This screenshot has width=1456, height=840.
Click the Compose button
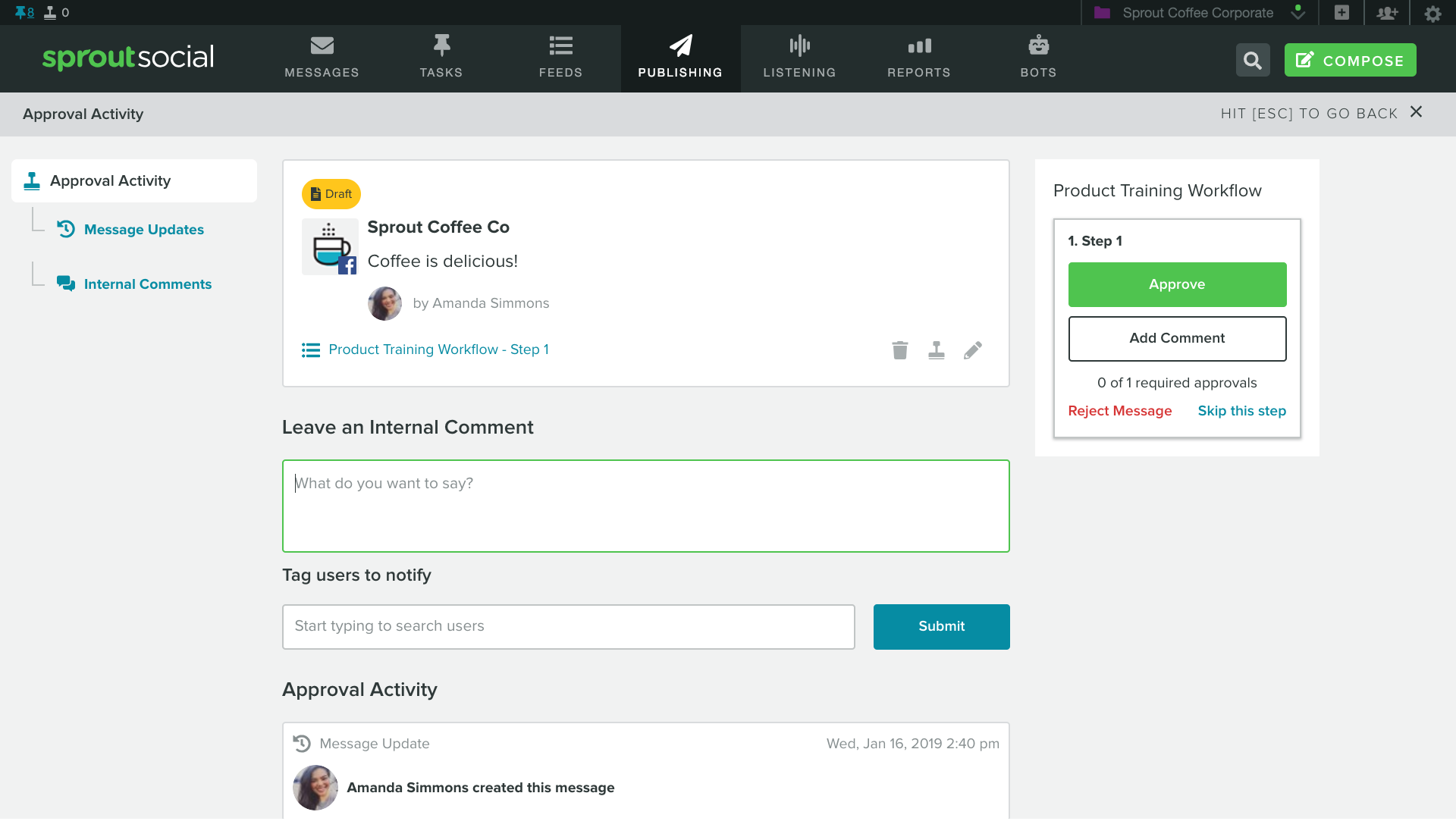1350,60
